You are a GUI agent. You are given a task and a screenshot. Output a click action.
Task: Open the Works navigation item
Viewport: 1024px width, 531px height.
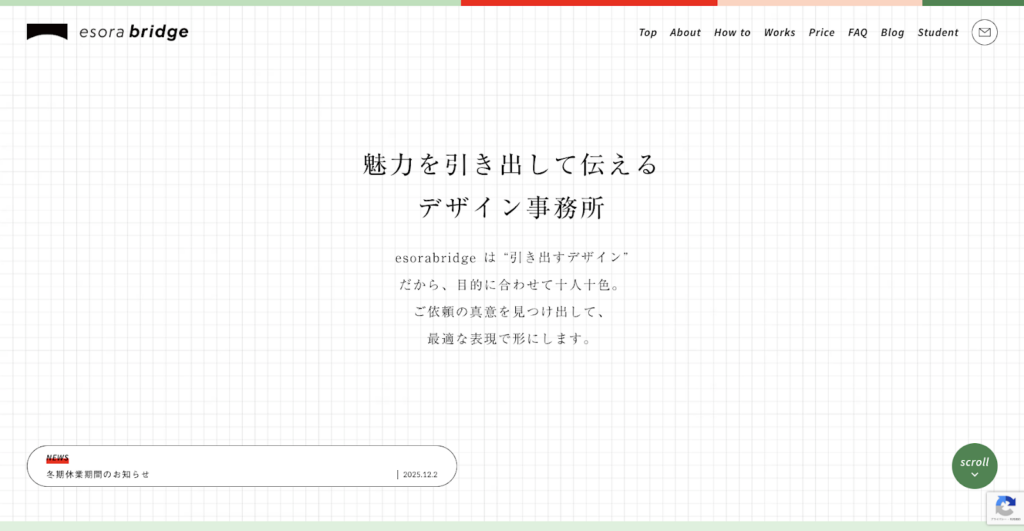780,33
